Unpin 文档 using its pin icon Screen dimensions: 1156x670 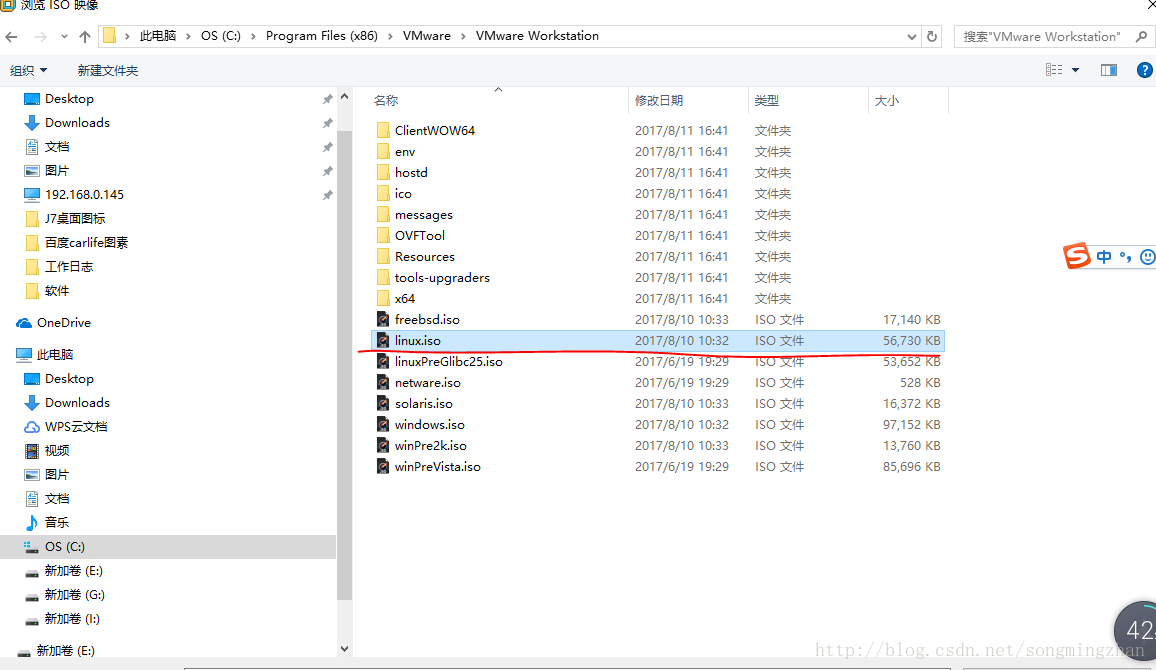tap(327, 147)
